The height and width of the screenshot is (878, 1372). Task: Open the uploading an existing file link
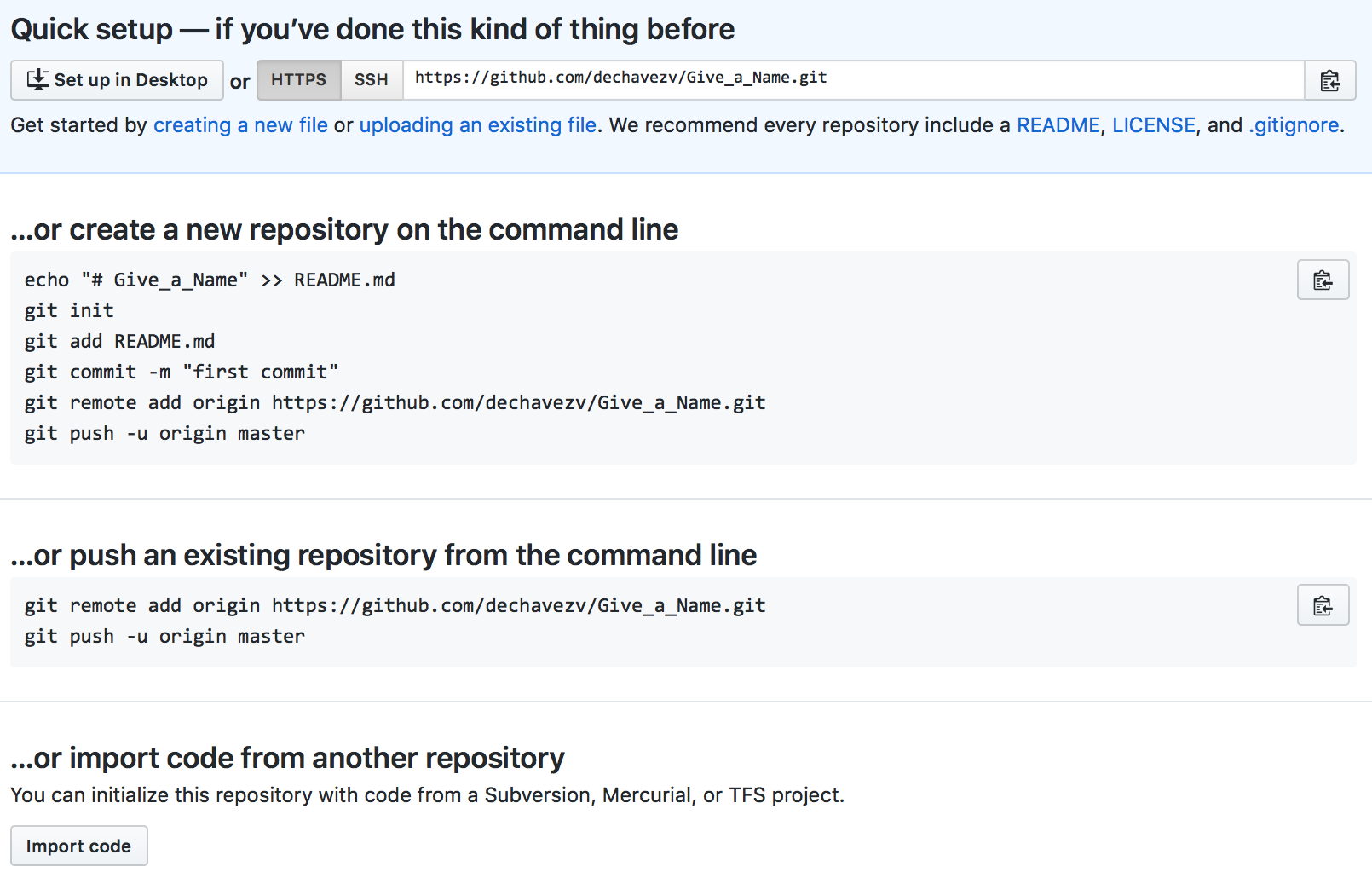tap(477, 125)
